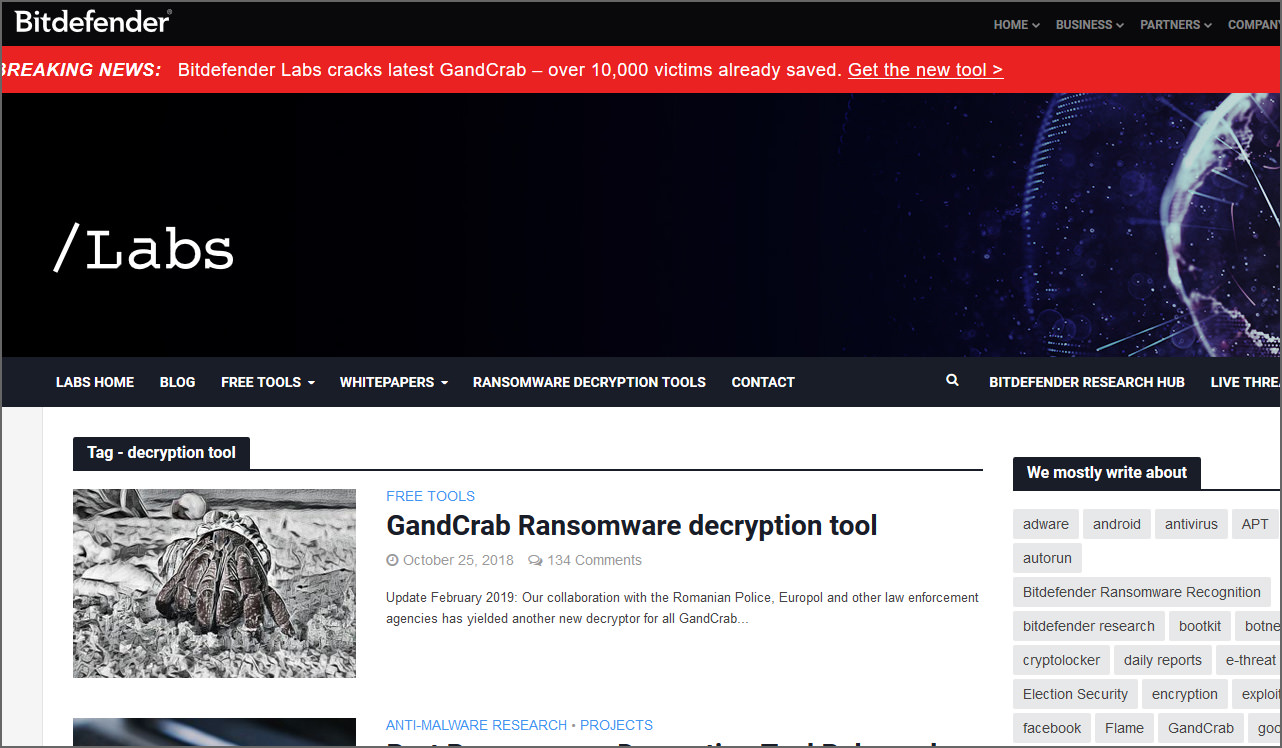Click the 'Update February 2019' article excerpt
Image resolution: width=1282 pixels, height=748 pixels.
coord(682,608)
